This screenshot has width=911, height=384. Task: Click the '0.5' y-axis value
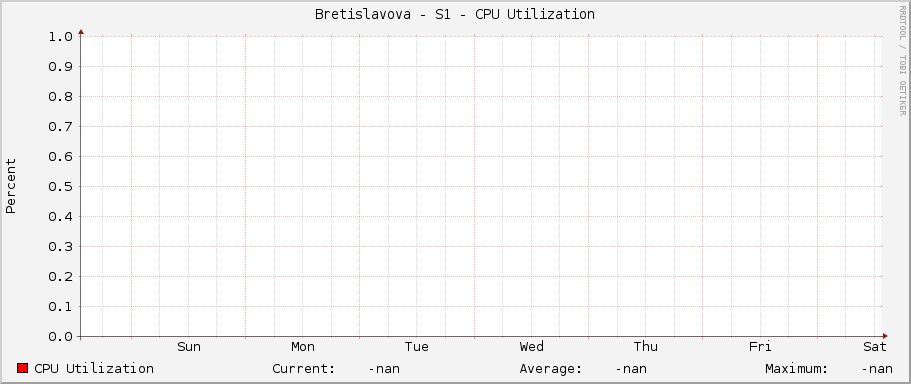[x=61, y=186]
